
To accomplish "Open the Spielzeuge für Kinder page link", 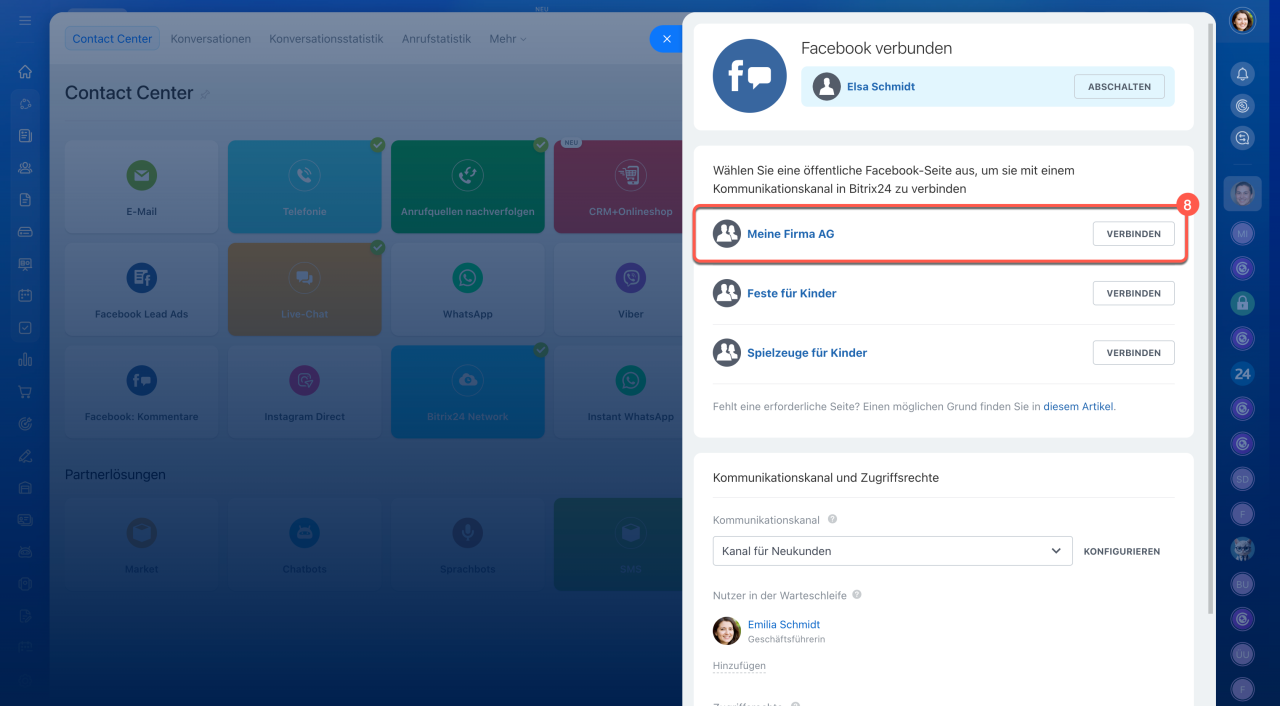I will pyautogui.click(x=807, y=353).
